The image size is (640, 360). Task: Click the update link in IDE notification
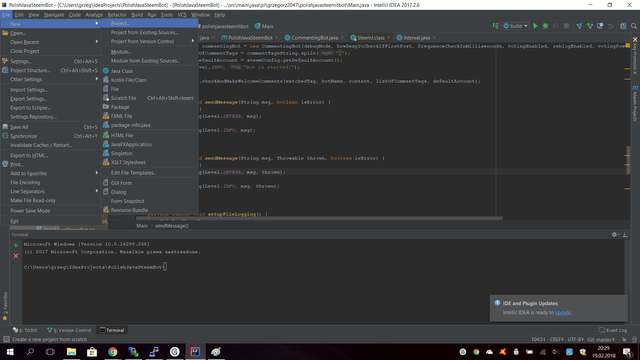pyautogui.click(x=562, y=312)
